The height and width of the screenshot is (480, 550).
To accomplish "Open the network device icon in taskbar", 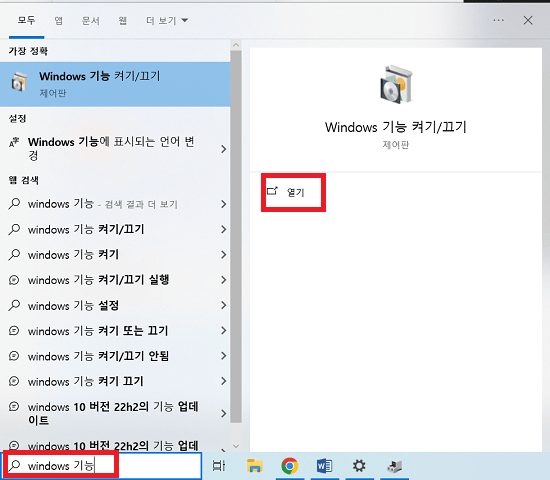I will coord(394,466).
